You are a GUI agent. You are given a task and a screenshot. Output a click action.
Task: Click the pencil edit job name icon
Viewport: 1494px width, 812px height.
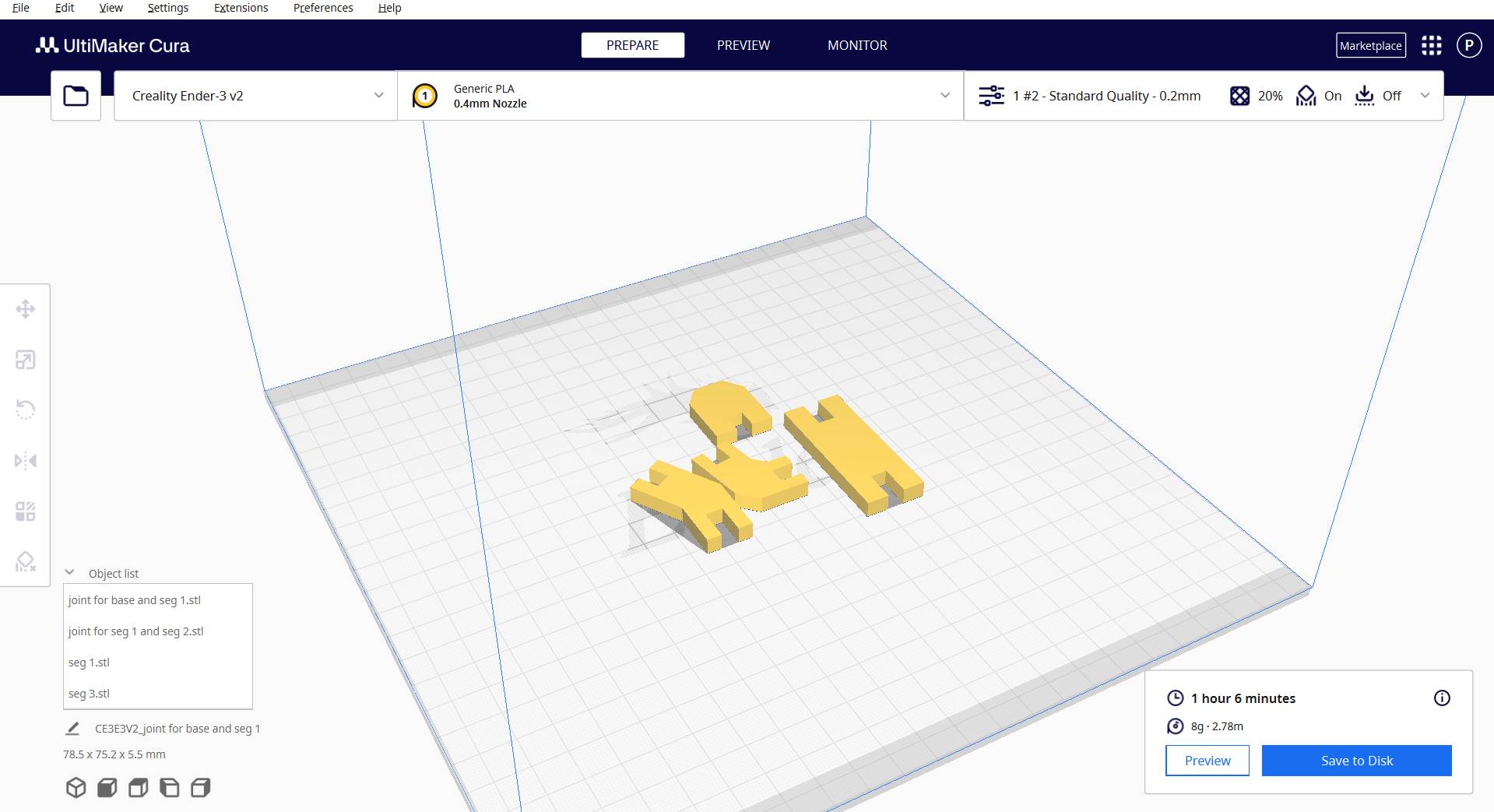[72, 729]
